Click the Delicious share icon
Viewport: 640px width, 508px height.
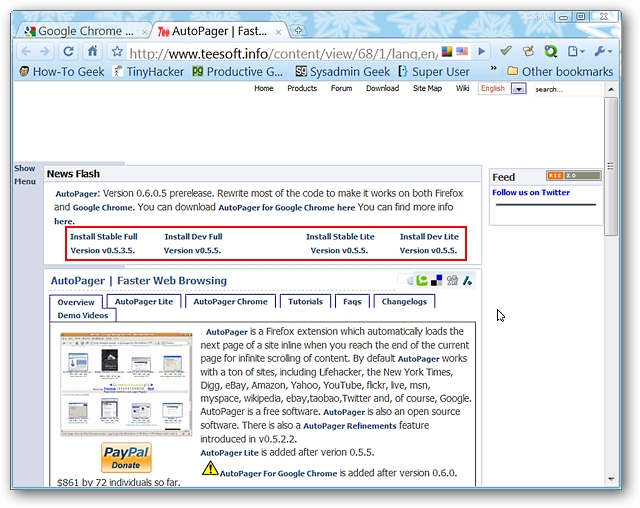(x=436, y=280)
